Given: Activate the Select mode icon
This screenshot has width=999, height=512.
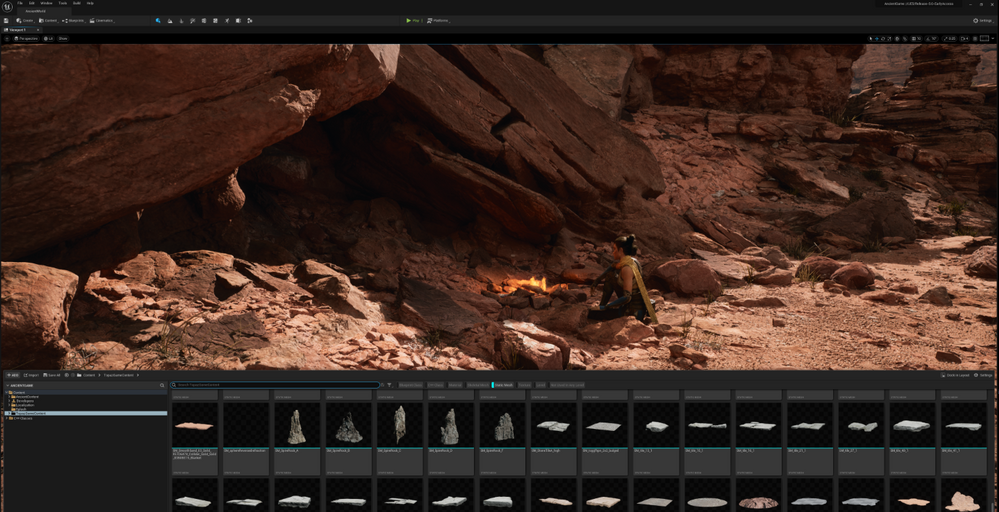Looking at the screenshot, I should point(158,20).
